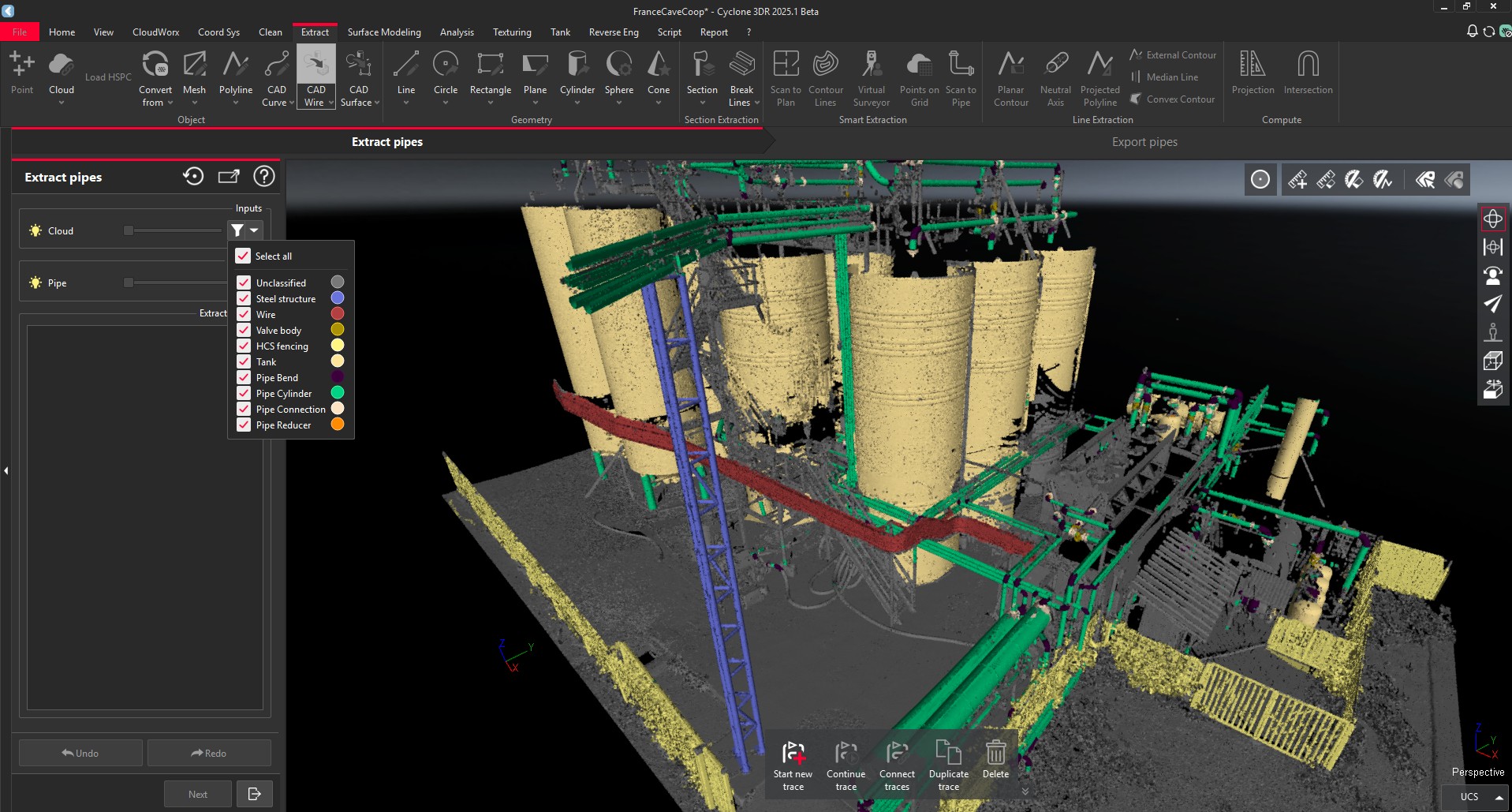Open the Texturing tab
Viewport: 1512px width, 812px height.
[x=511, y=32]
